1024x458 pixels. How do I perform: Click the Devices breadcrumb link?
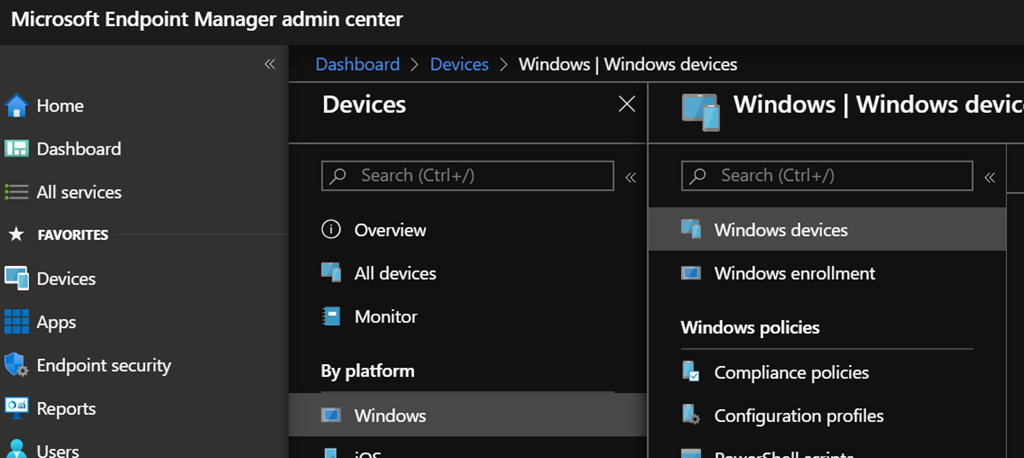coord(459,64)
